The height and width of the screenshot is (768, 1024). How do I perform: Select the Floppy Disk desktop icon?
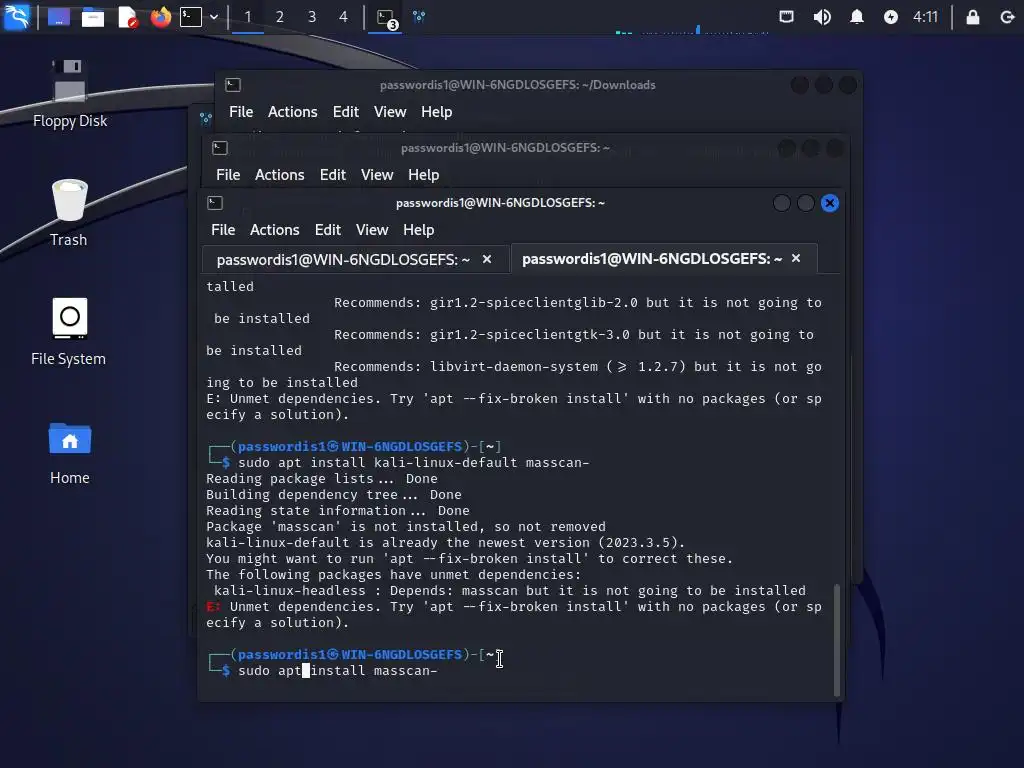70,95
